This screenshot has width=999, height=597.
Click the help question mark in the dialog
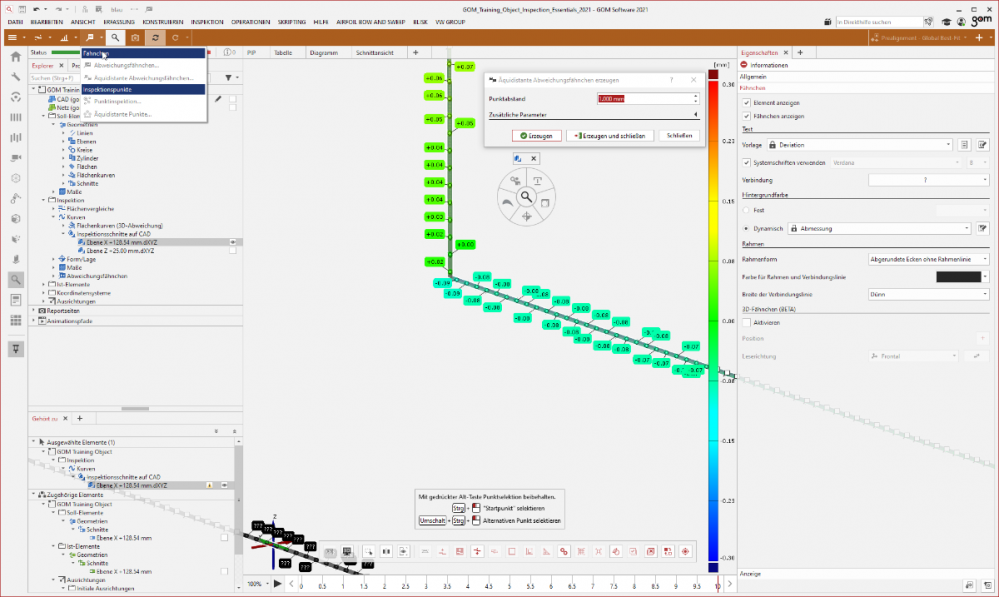pyautogui.click(x=672, y=80)
